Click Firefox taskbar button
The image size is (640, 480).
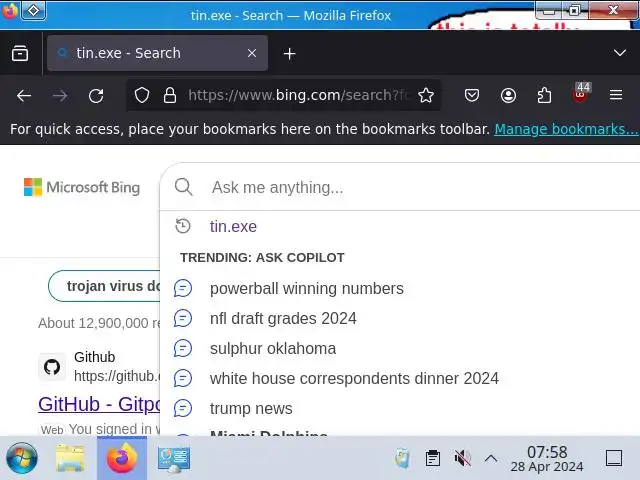[122, 458]
